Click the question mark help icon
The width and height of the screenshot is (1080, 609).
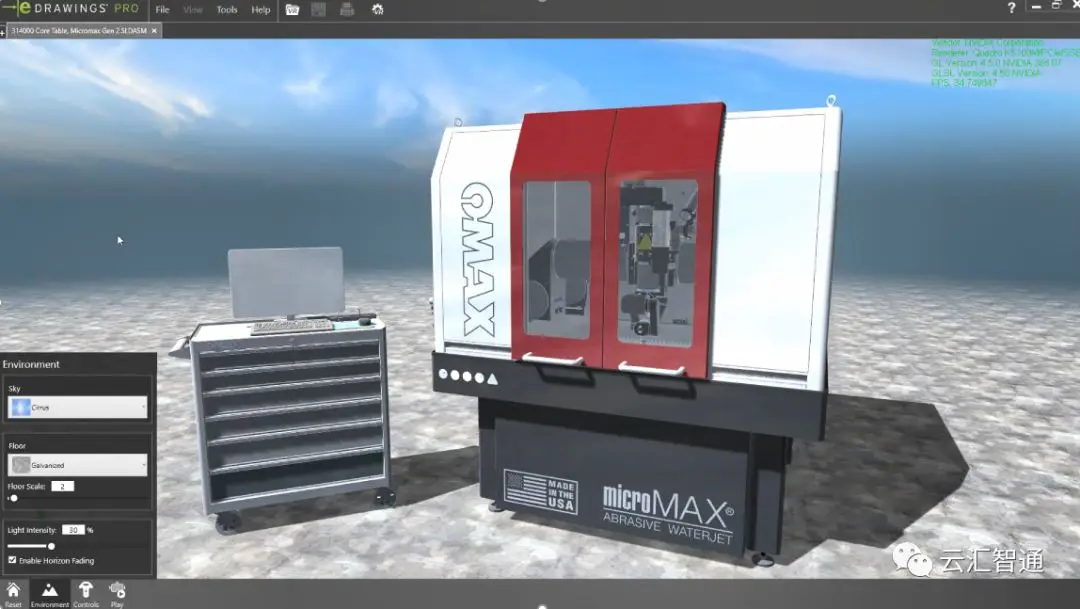(x=1011, y=8)
